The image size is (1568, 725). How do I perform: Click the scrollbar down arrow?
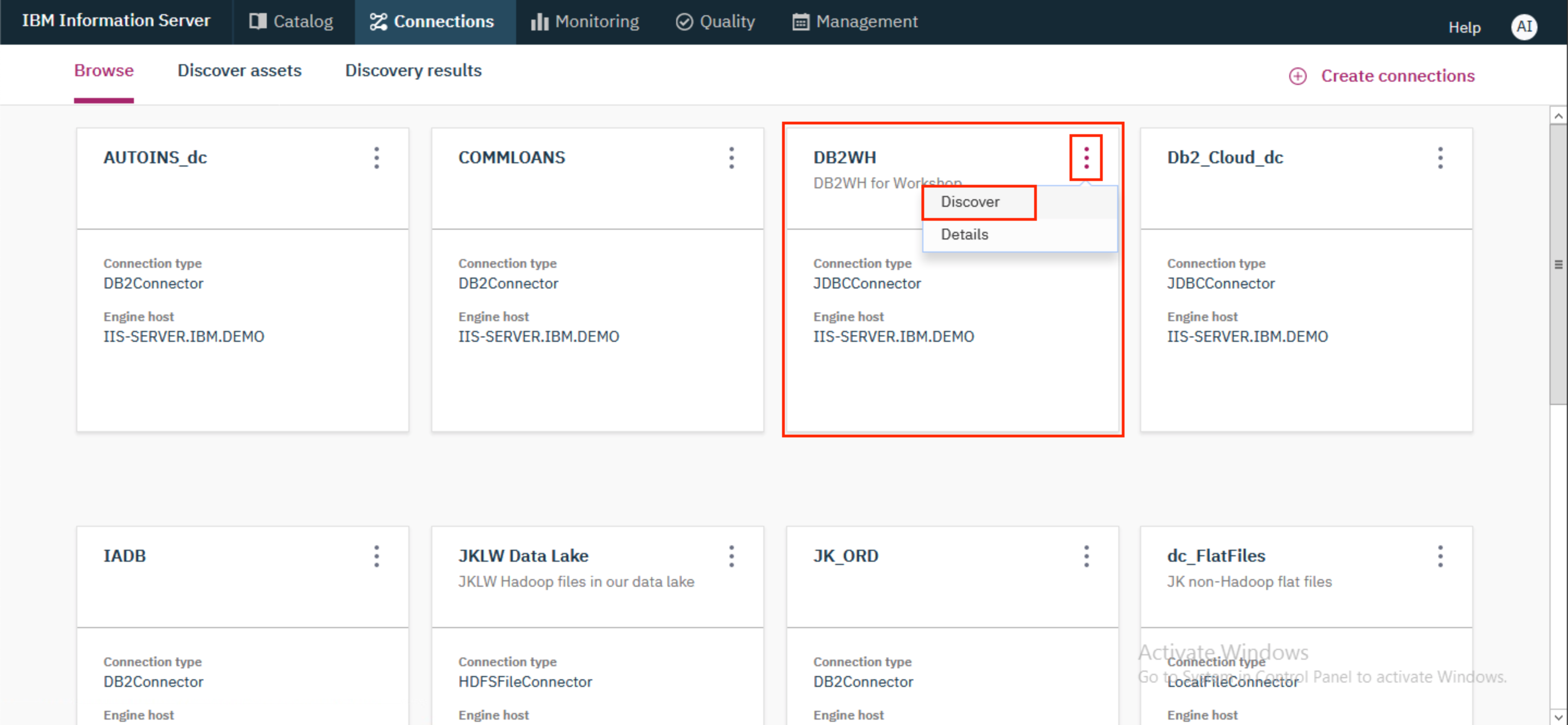tap(1558, 716)
